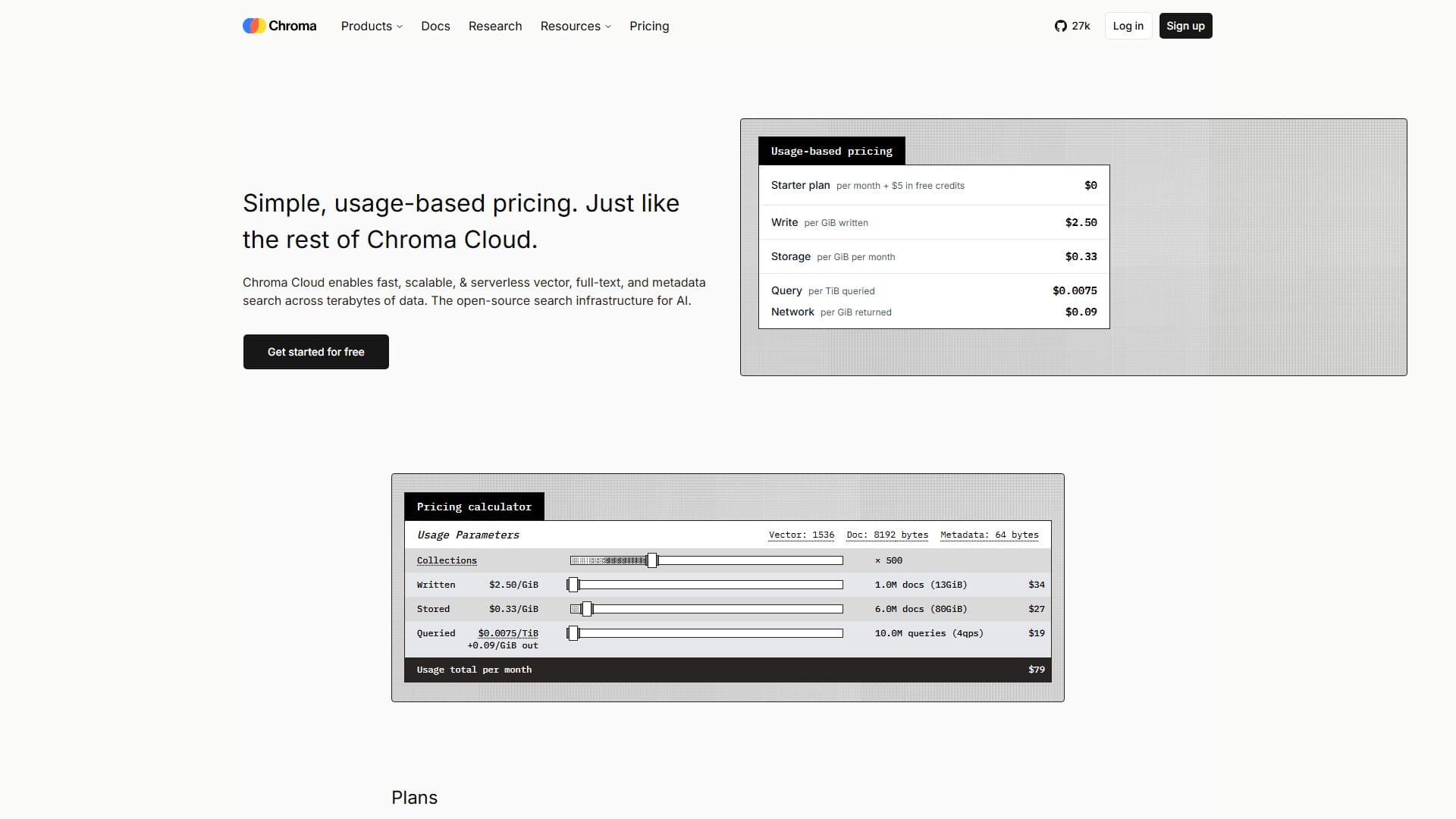Viewport: 1456px width, 819px height.
Task: Go to the Research page
Action: pos(495,26)
